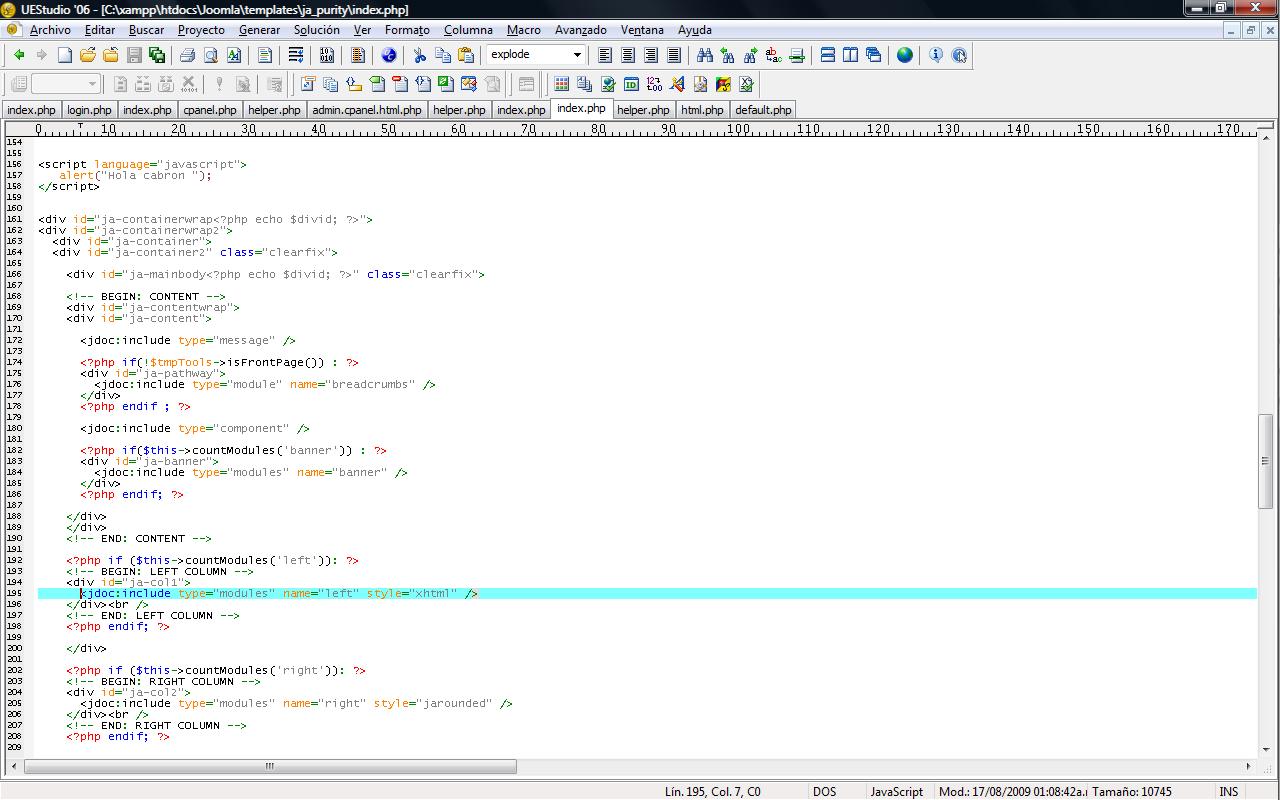Click the green Back arrow icon
This screenshot has width=1280, height=800.
coord(18,55)
